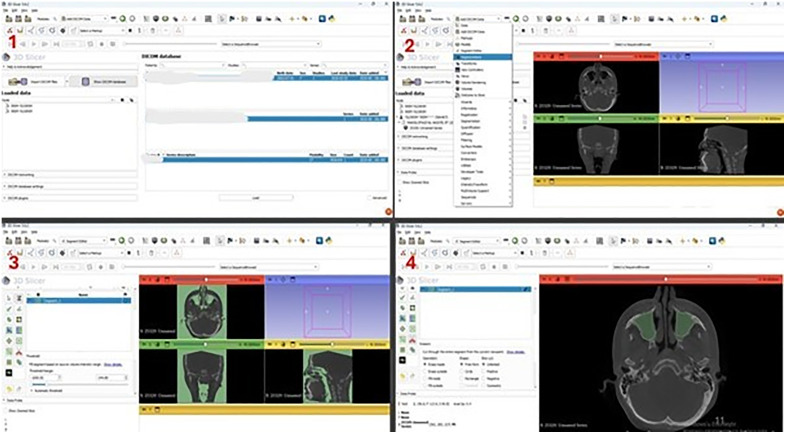This screenshot has height=434, width=786.
Task: Click the red slice view offset slider in window 4
Action: click(x=666, y=279)
